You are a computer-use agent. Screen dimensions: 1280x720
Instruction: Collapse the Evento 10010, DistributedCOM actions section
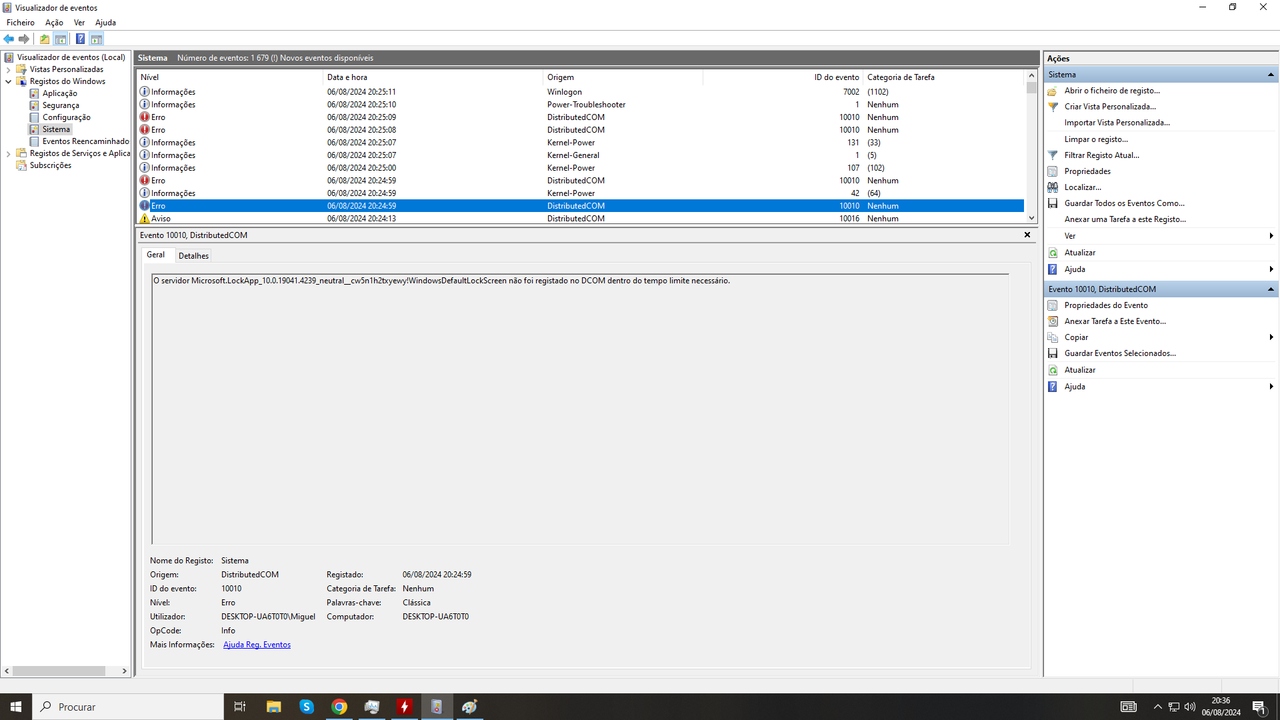point(1271,289)
